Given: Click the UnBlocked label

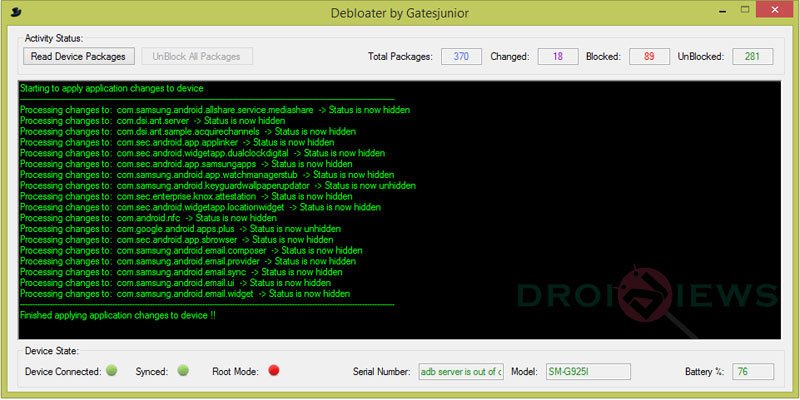Looking at the screenshot, I should click(701, 57).
